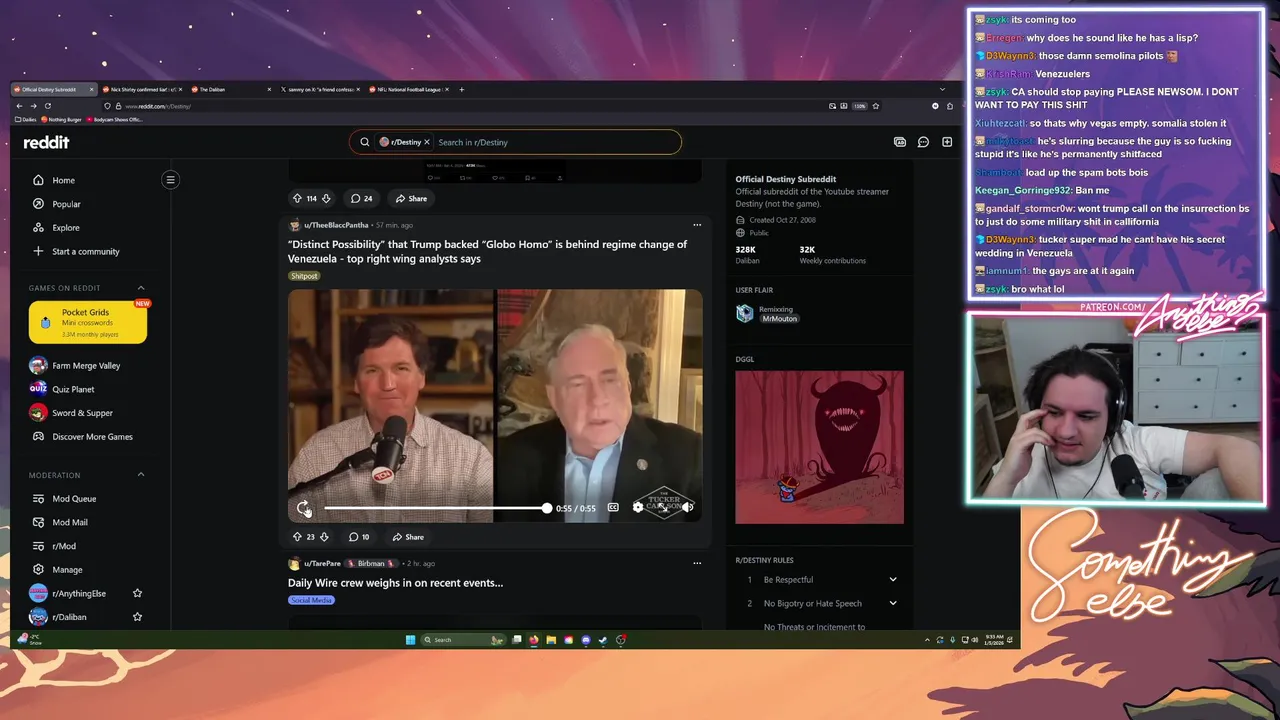
Task: Click the create post plus icon
Action: tap(947, 142)
